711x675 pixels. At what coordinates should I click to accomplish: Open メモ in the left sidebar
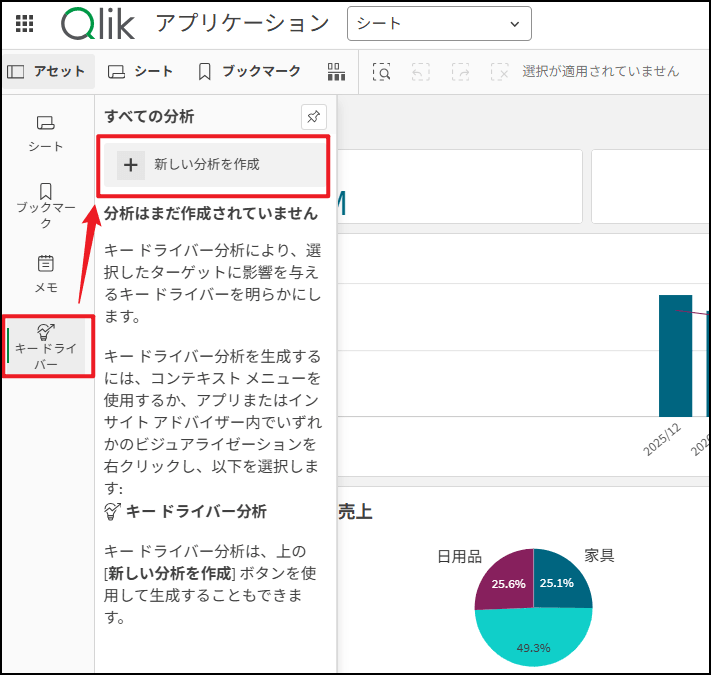click(x=46, y=274)
